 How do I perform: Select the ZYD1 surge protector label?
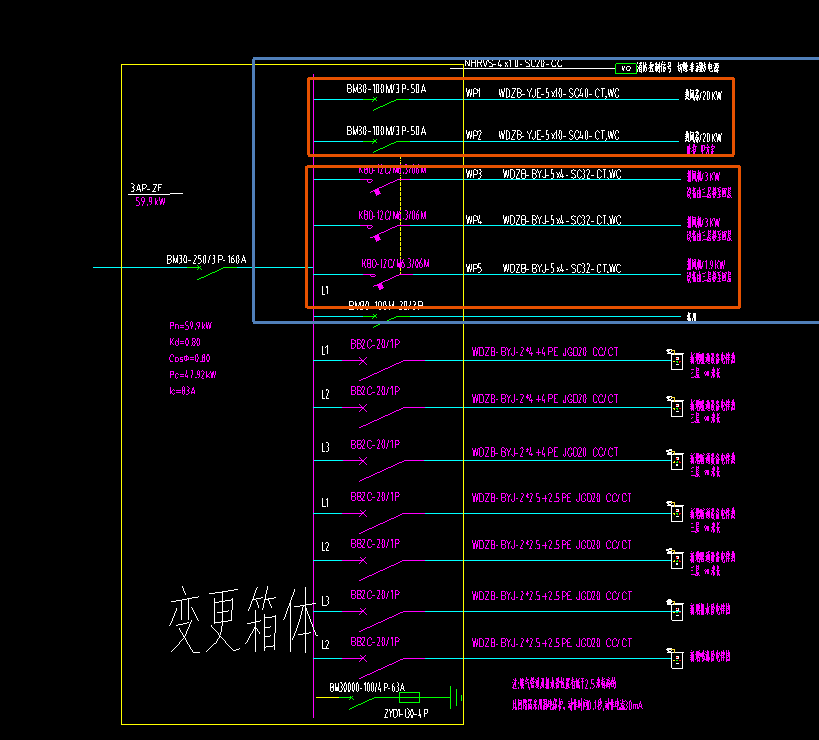point(406,713)
